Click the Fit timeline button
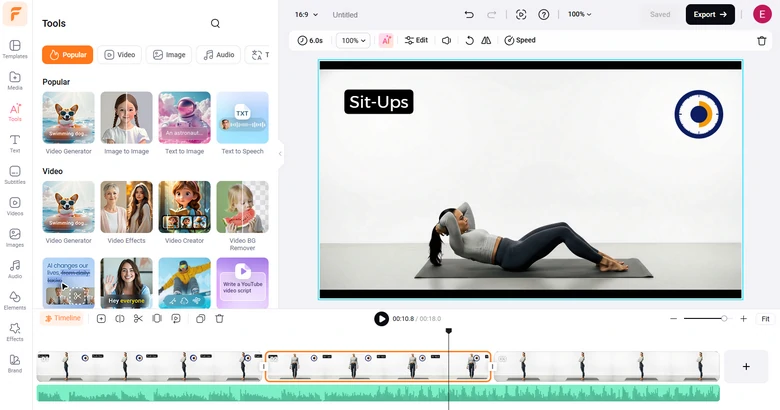 765,318
